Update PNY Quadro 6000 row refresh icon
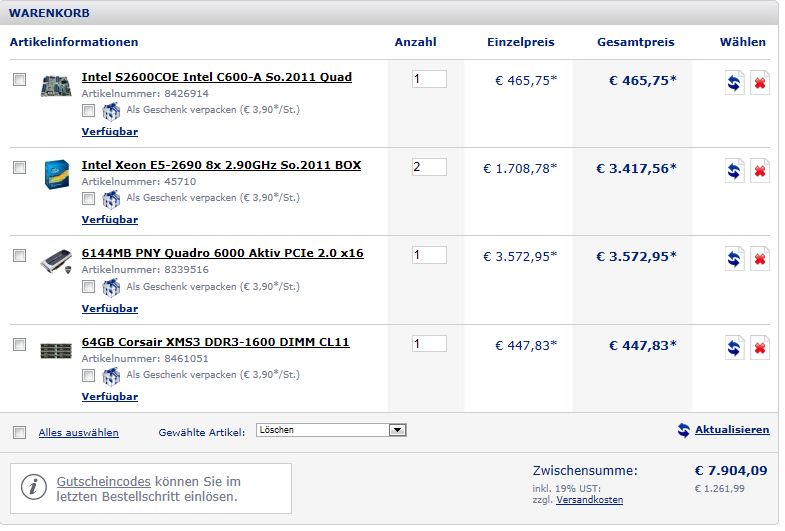This screenshot has width=785, height=531. 734,259
